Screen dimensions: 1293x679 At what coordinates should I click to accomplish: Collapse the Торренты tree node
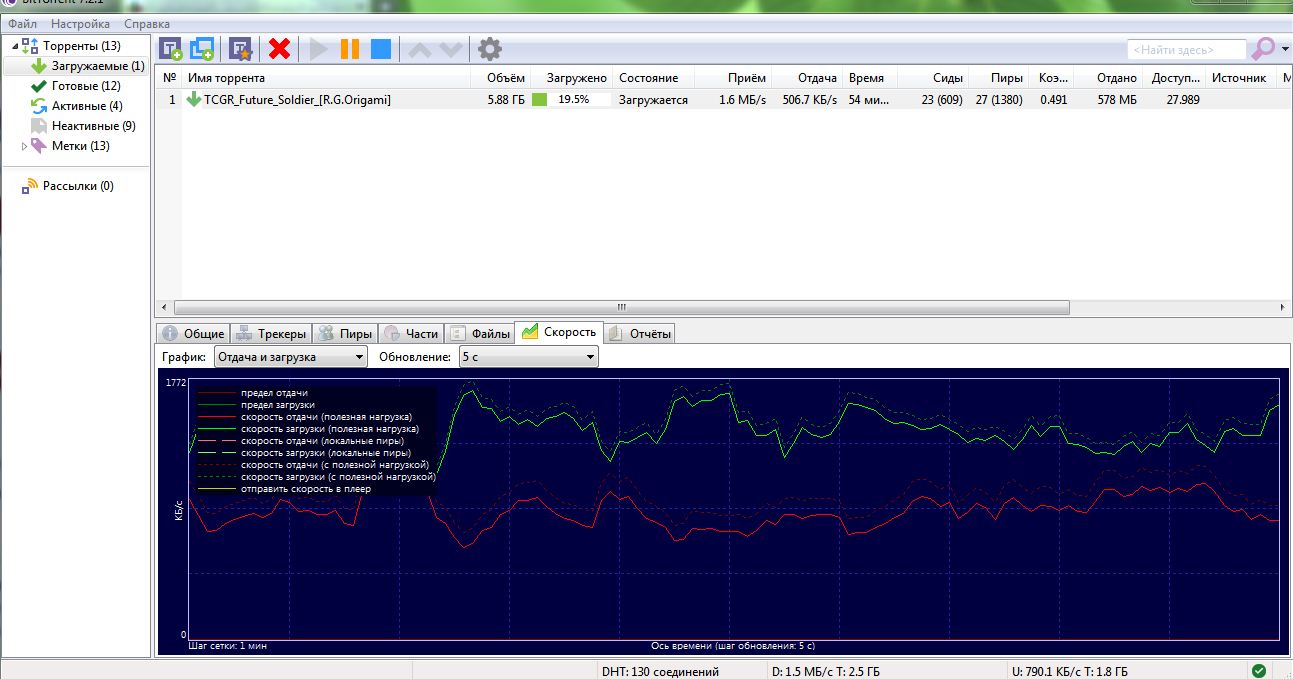[15, 46]
